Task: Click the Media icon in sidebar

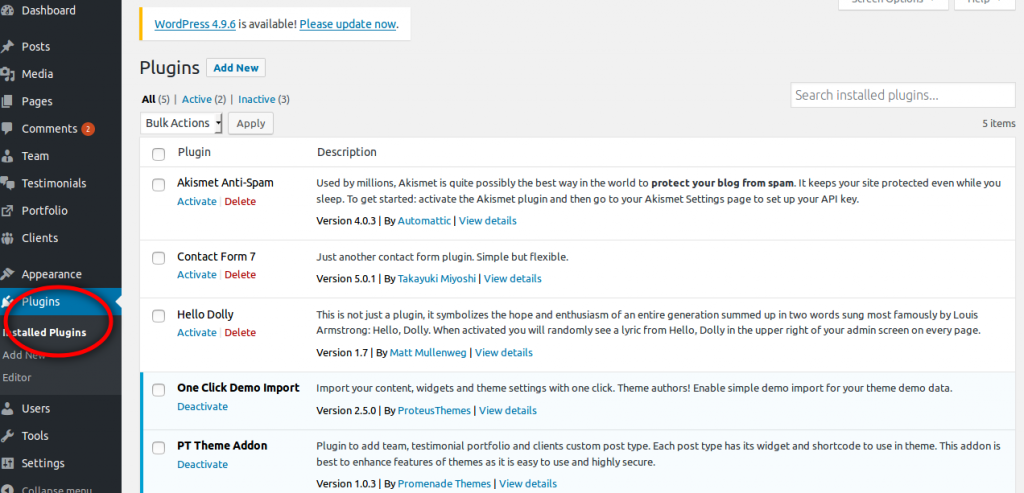Action: [x=8, y=74]
